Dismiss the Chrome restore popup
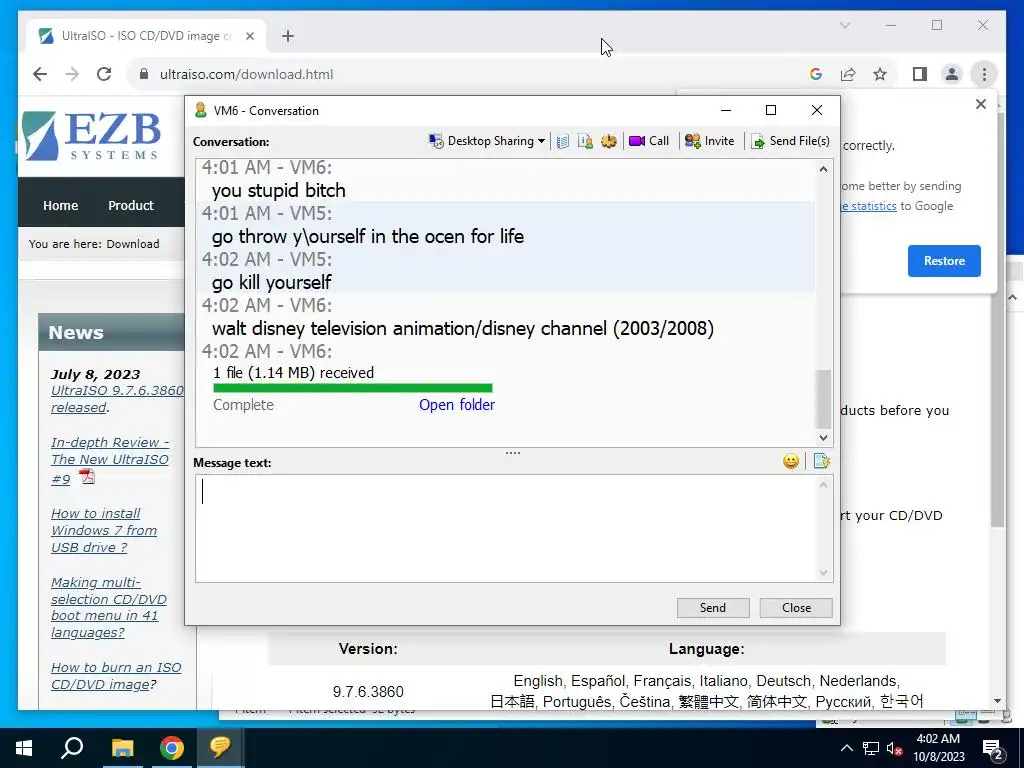Screen dimensions: 1024x768 tap(981, 104)
